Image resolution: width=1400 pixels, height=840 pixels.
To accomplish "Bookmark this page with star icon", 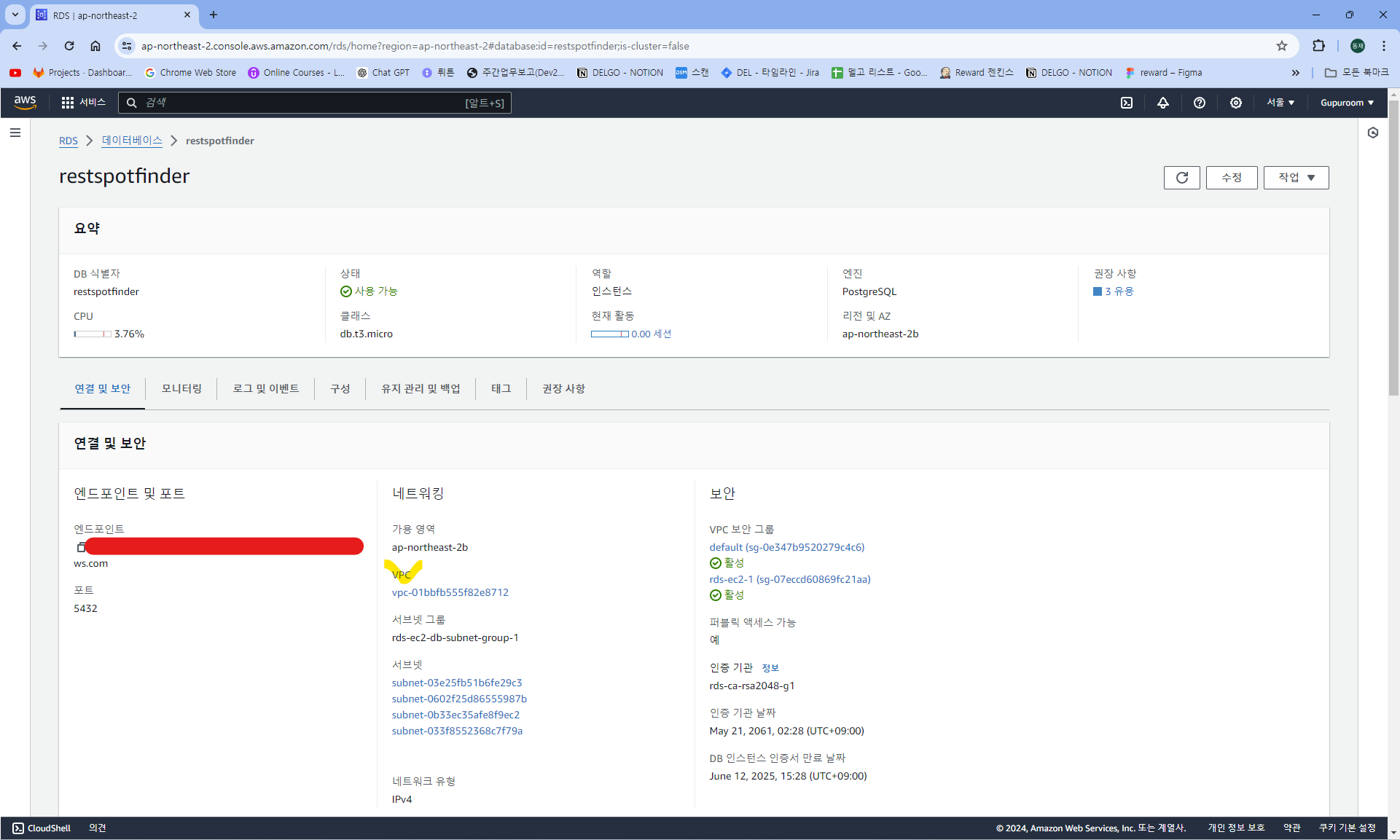I will click(x=1282, y=46).
